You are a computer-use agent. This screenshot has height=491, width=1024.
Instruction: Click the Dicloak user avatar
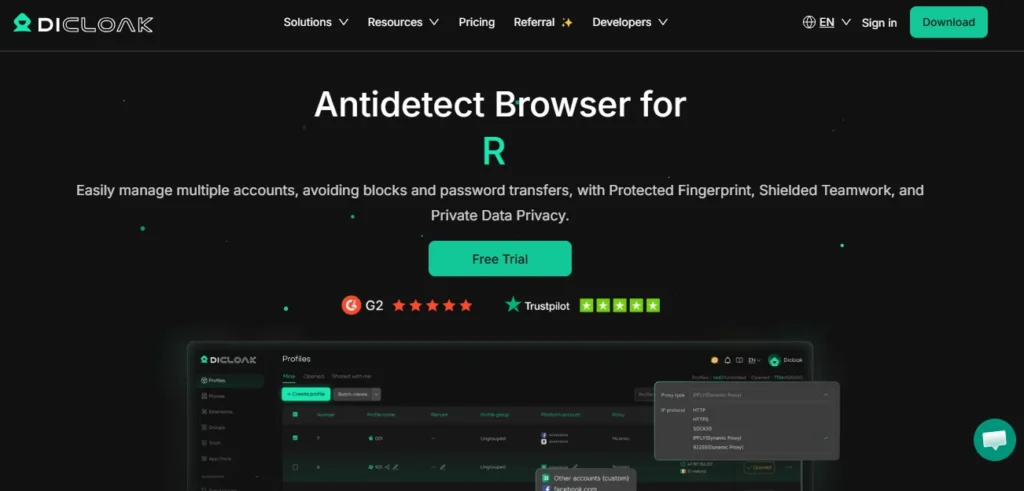[x=775, y=360]
